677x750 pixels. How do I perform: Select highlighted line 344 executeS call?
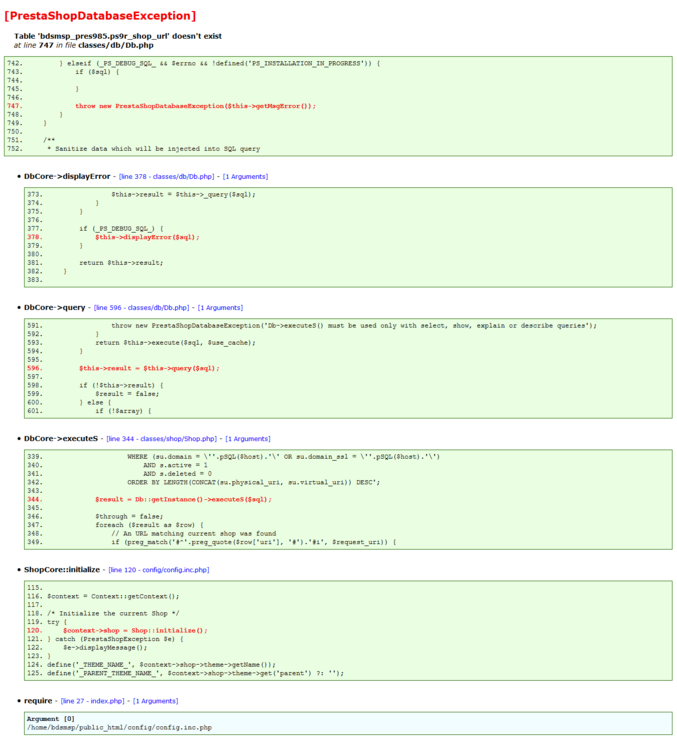183,499
